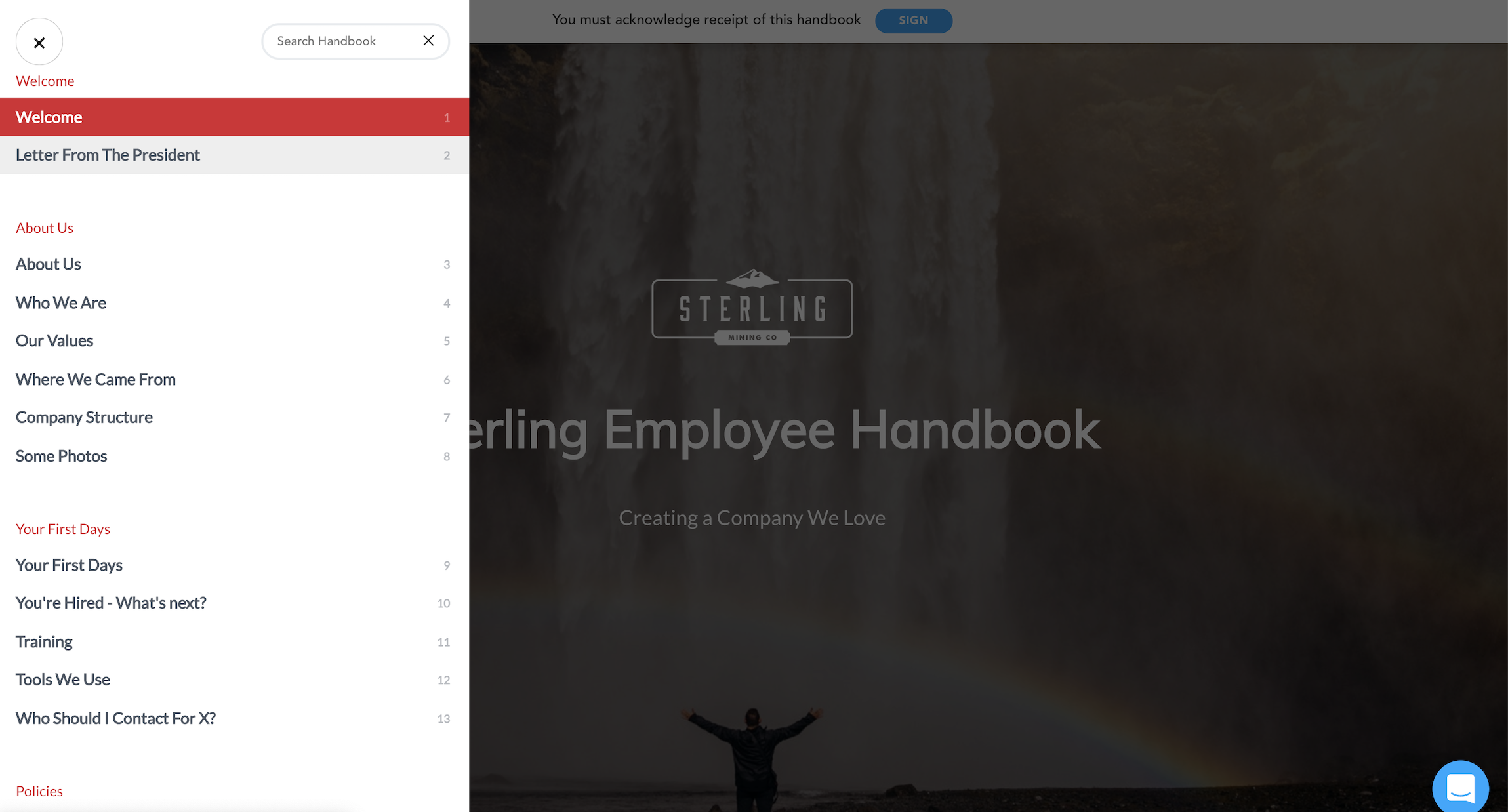Select the Training page

[44, 642]
